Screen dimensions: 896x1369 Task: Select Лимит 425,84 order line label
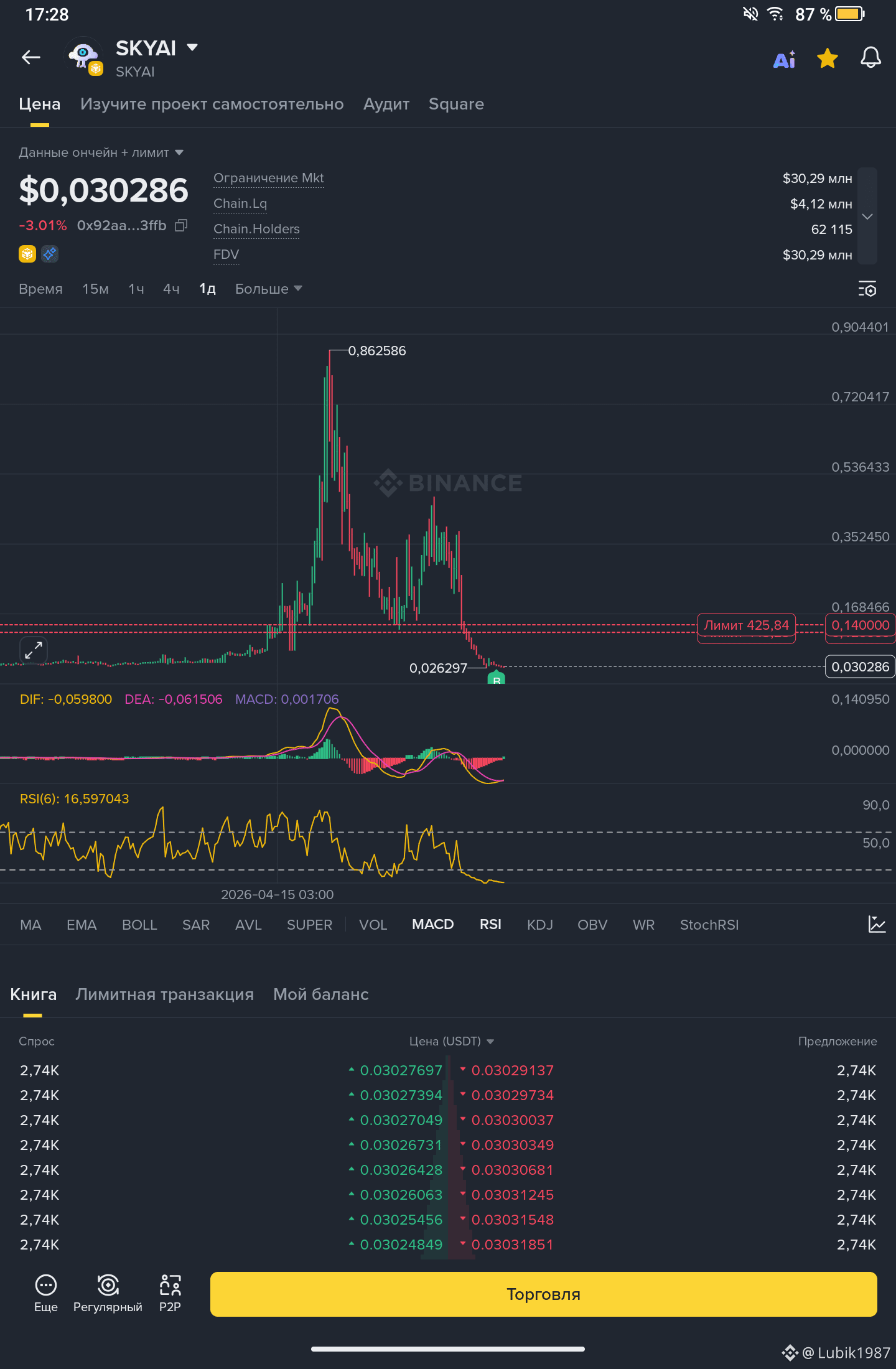click(x=746, y=625)
